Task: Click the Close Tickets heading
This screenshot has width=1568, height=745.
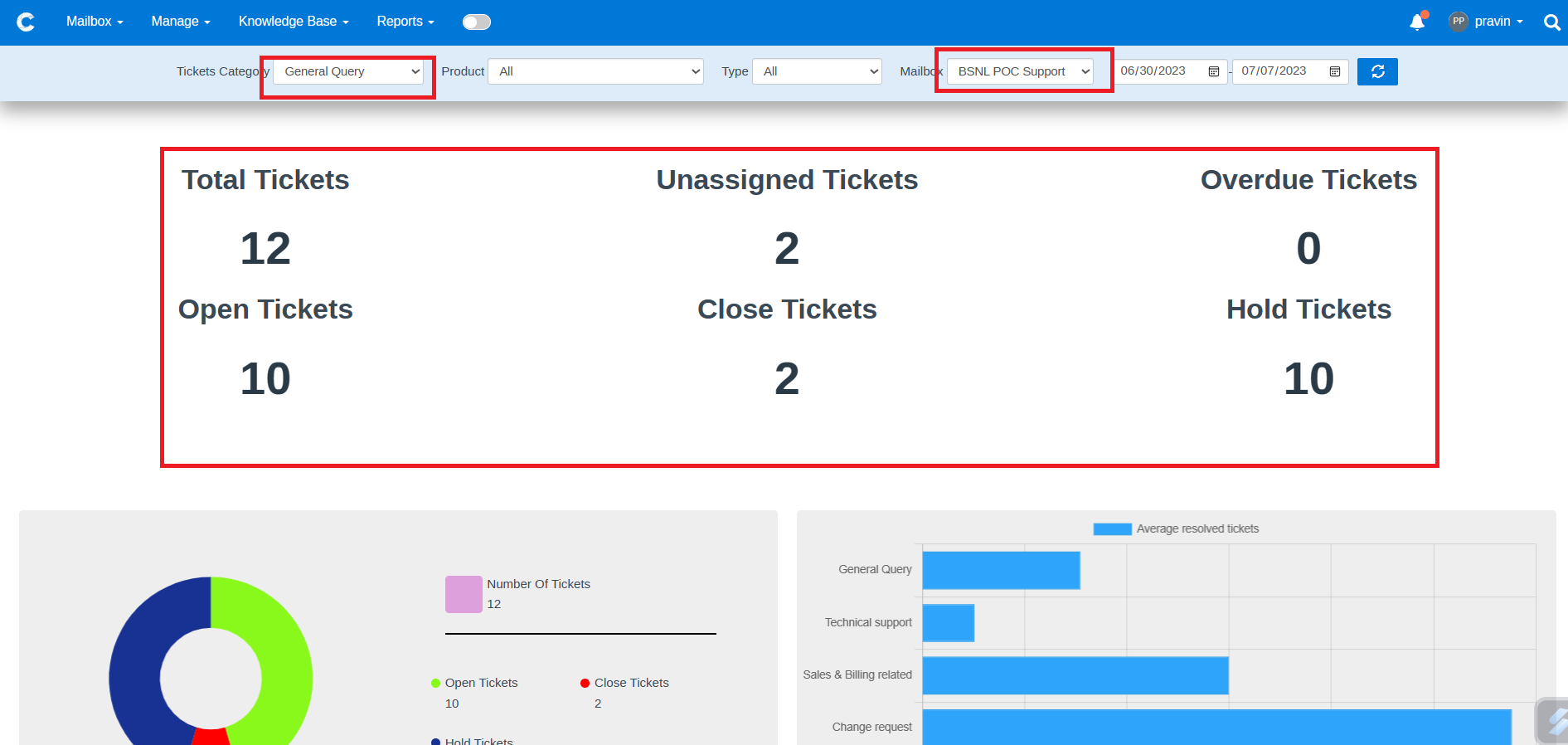Action: pos(787,309)
